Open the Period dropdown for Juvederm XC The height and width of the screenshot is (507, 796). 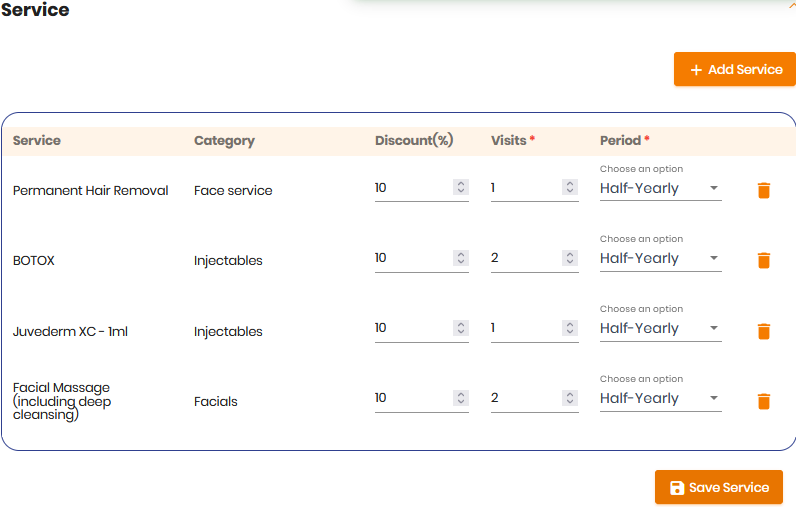(660, 328)
